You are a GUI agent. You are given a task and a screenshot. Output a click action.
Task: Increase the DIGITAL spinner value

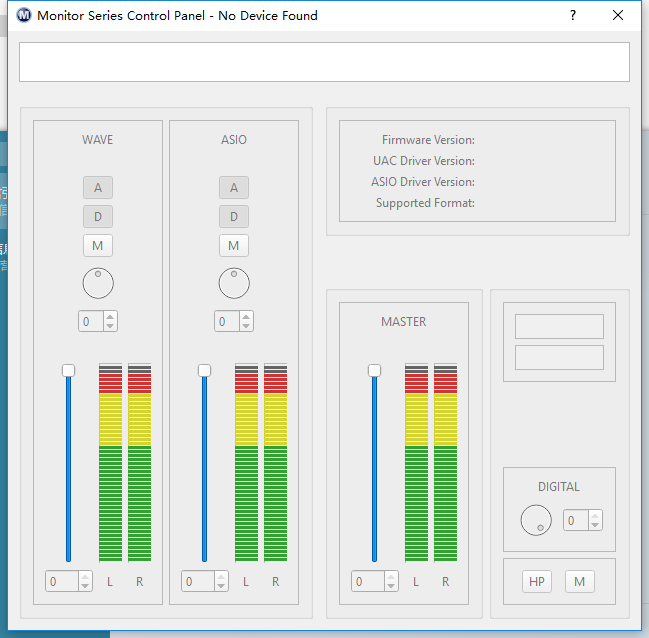click(x=595, y=516)
